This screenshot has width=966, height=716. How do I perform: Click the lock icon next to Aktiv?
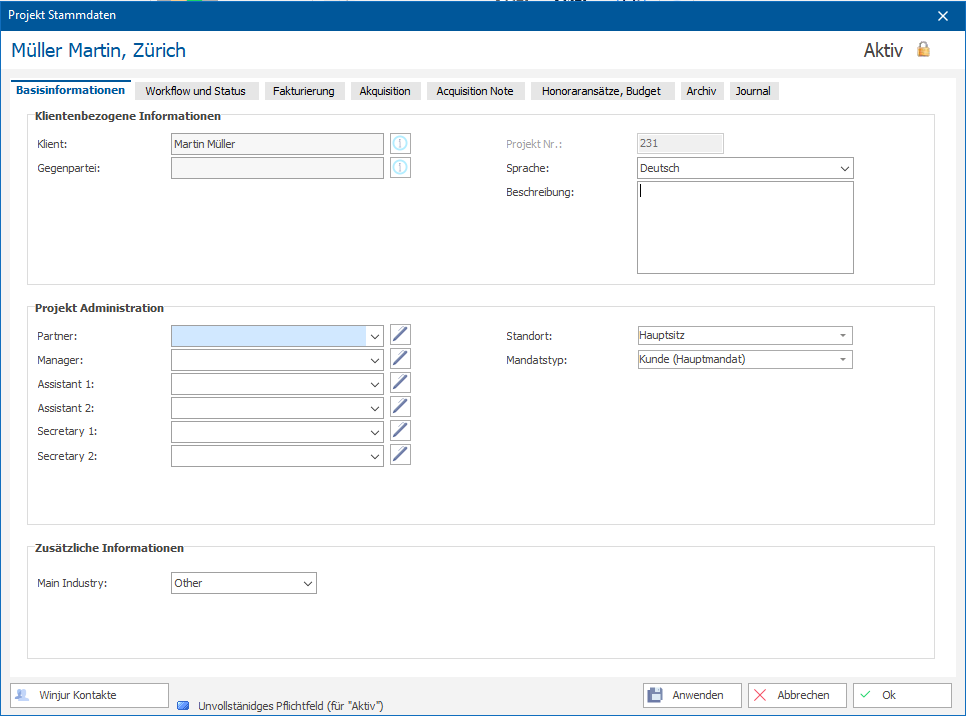[x=923, y=49]
